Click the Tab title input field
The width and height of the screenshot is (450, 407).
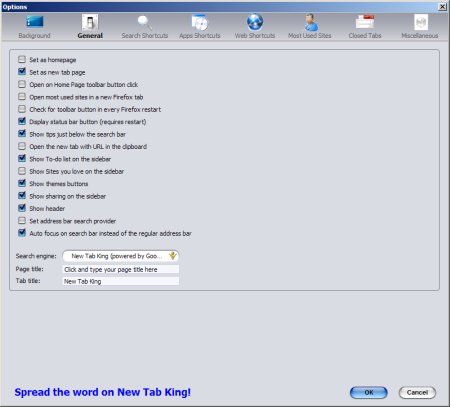[121, 281]
